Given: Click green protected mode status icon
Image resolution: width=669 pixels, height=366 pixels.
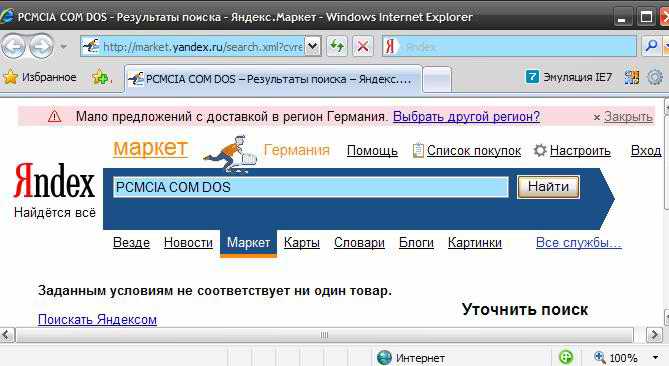Looking at the screenshot, I should tap(566, 357).
